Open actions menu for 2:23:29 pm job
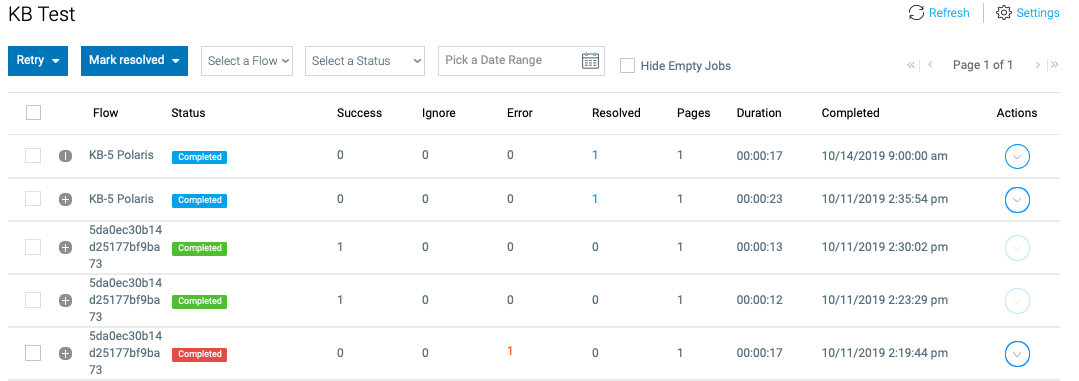1079x381 pixels. [1017, 301]
